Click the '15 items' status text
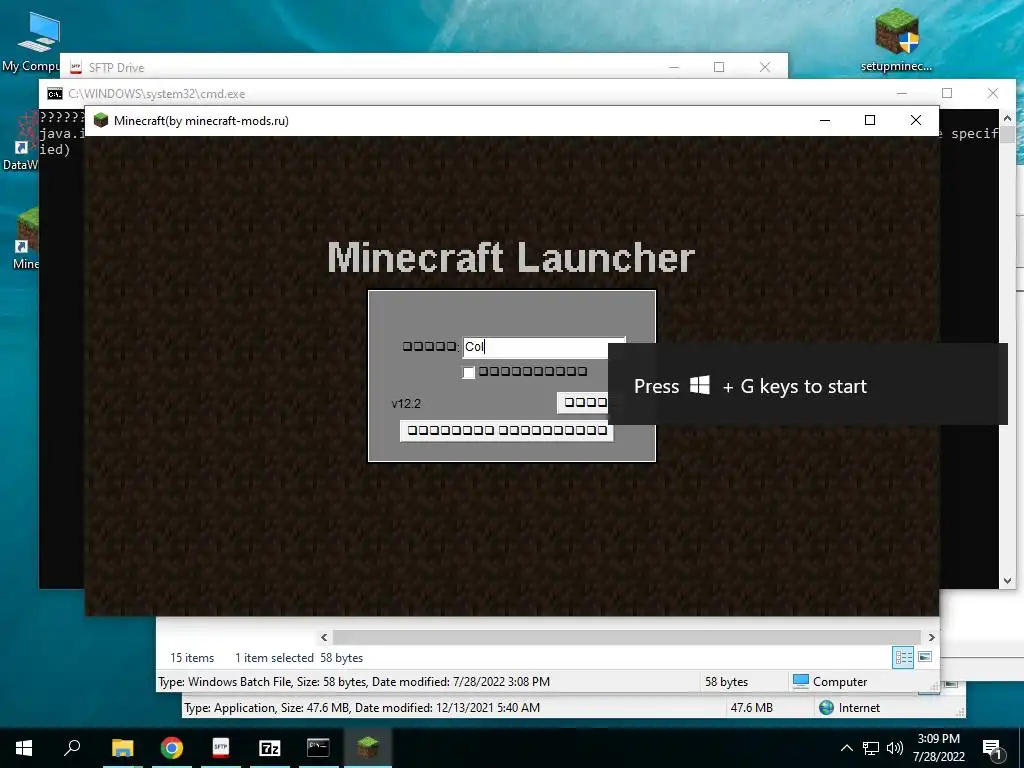Image resolution: width=1024 pixels, height=768 pixels. [192, 658]
